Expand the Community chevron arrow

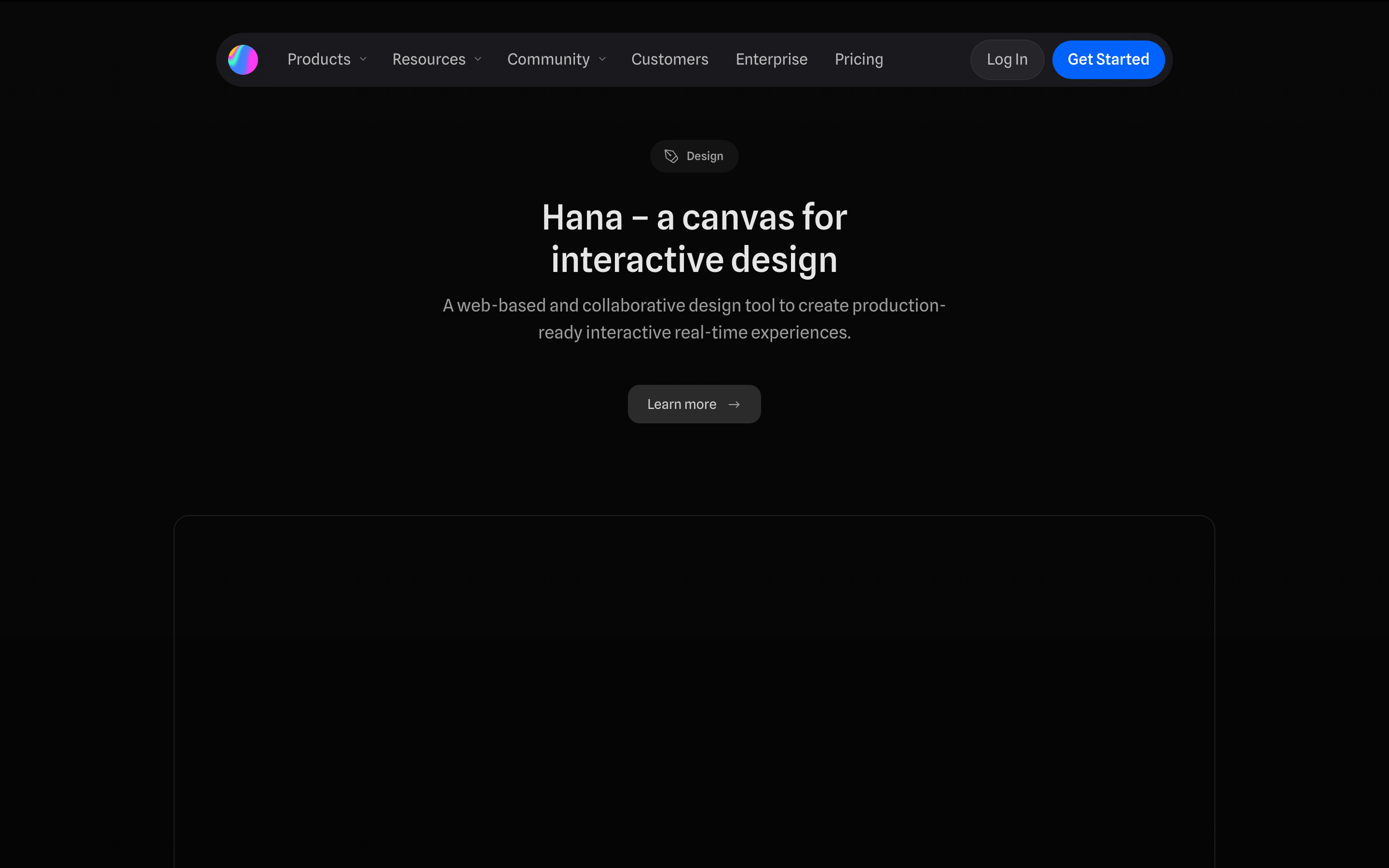click(602, 60)
